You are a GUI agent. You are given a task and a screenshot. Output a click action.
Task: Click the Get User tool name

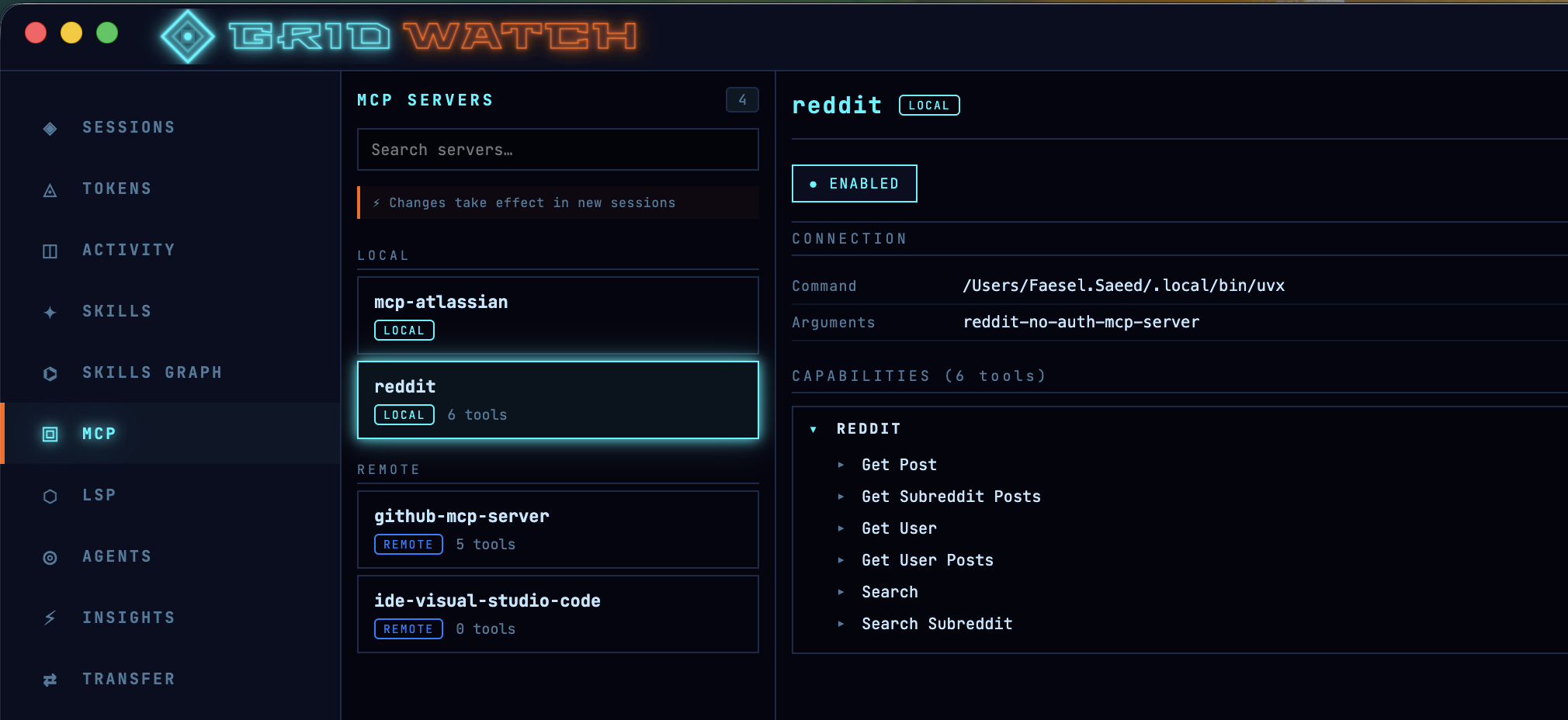point(899,528)
